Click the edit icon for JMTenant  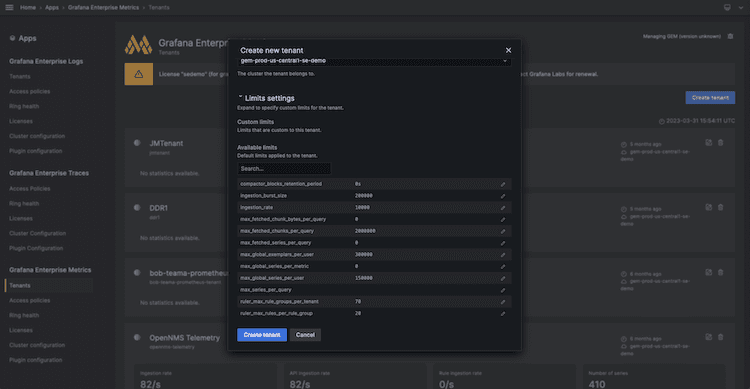coord(708,143)
